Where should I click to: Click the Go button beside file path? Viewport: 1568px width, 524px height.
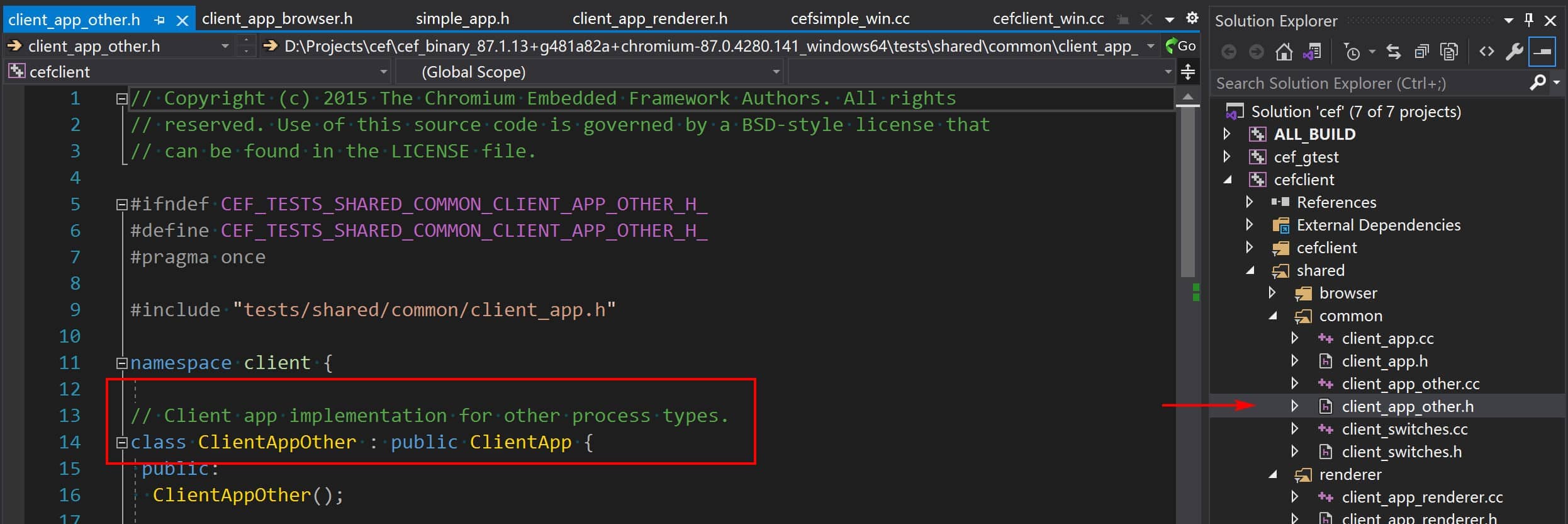pyautogui.click(x=1180, y=45)
